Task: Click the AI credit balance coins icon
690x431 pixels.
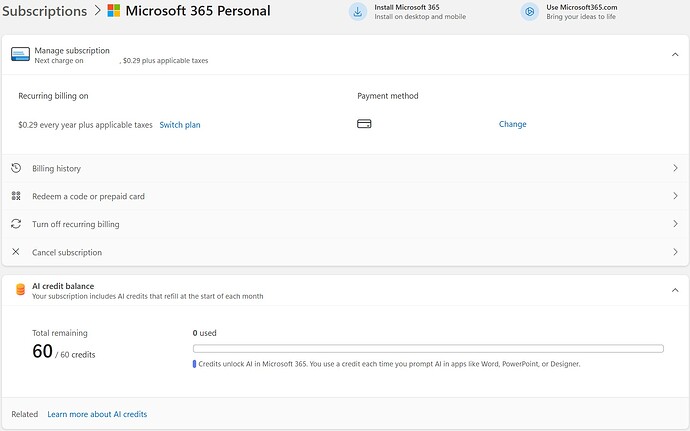Action: [20, 290]
